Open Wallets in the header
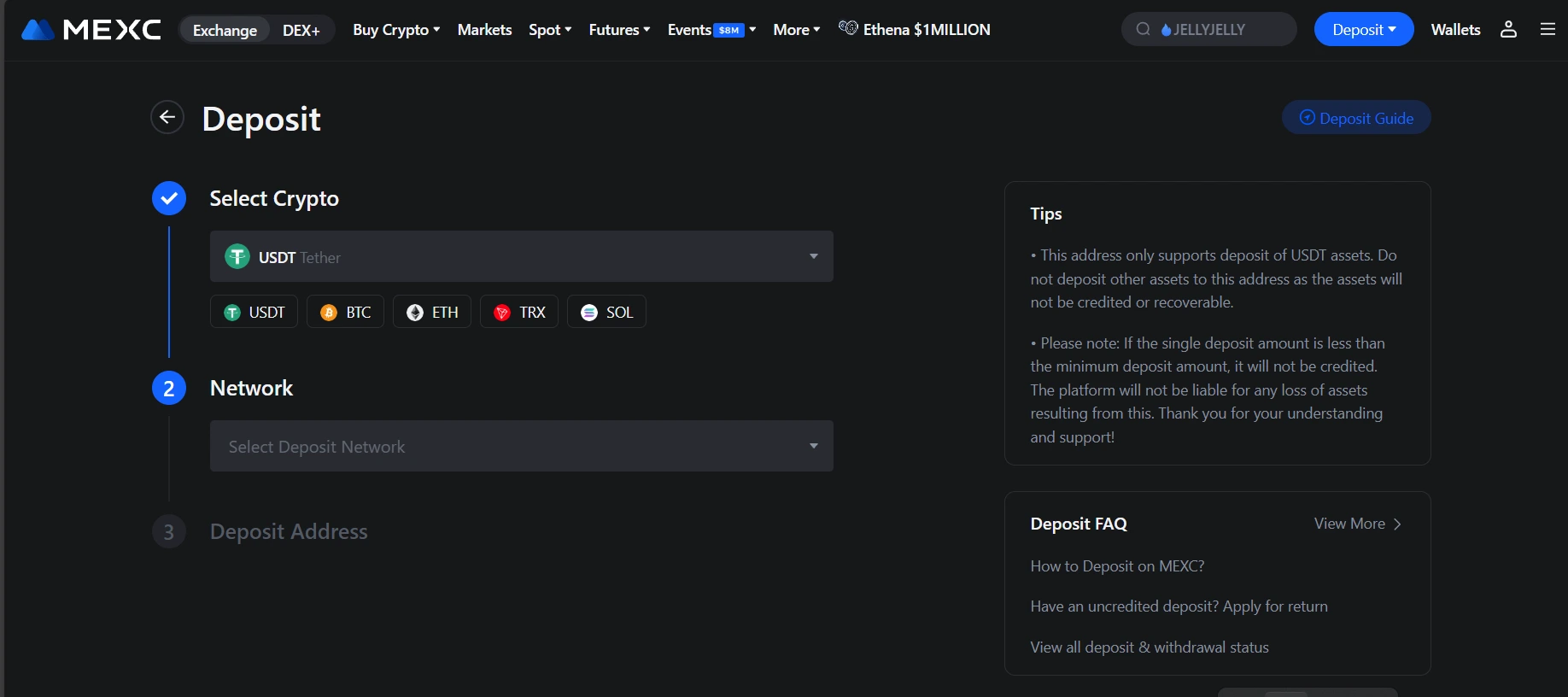The width and height of the screenshot is (1568, 697). (x=1455, y=29)
